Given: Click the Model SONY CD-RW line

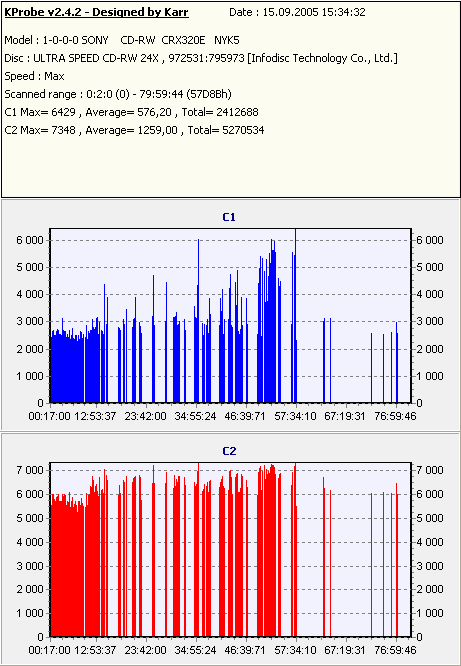Looking at the screenshot, I should click(x=122, y=40).
